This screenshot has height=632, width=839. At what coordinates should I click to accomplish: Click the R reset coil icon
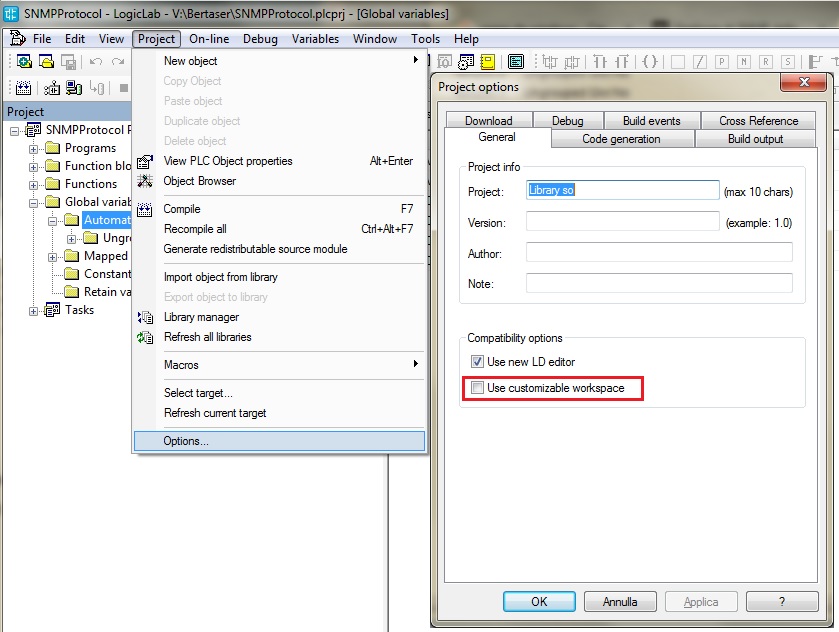[x=766, y=62]
